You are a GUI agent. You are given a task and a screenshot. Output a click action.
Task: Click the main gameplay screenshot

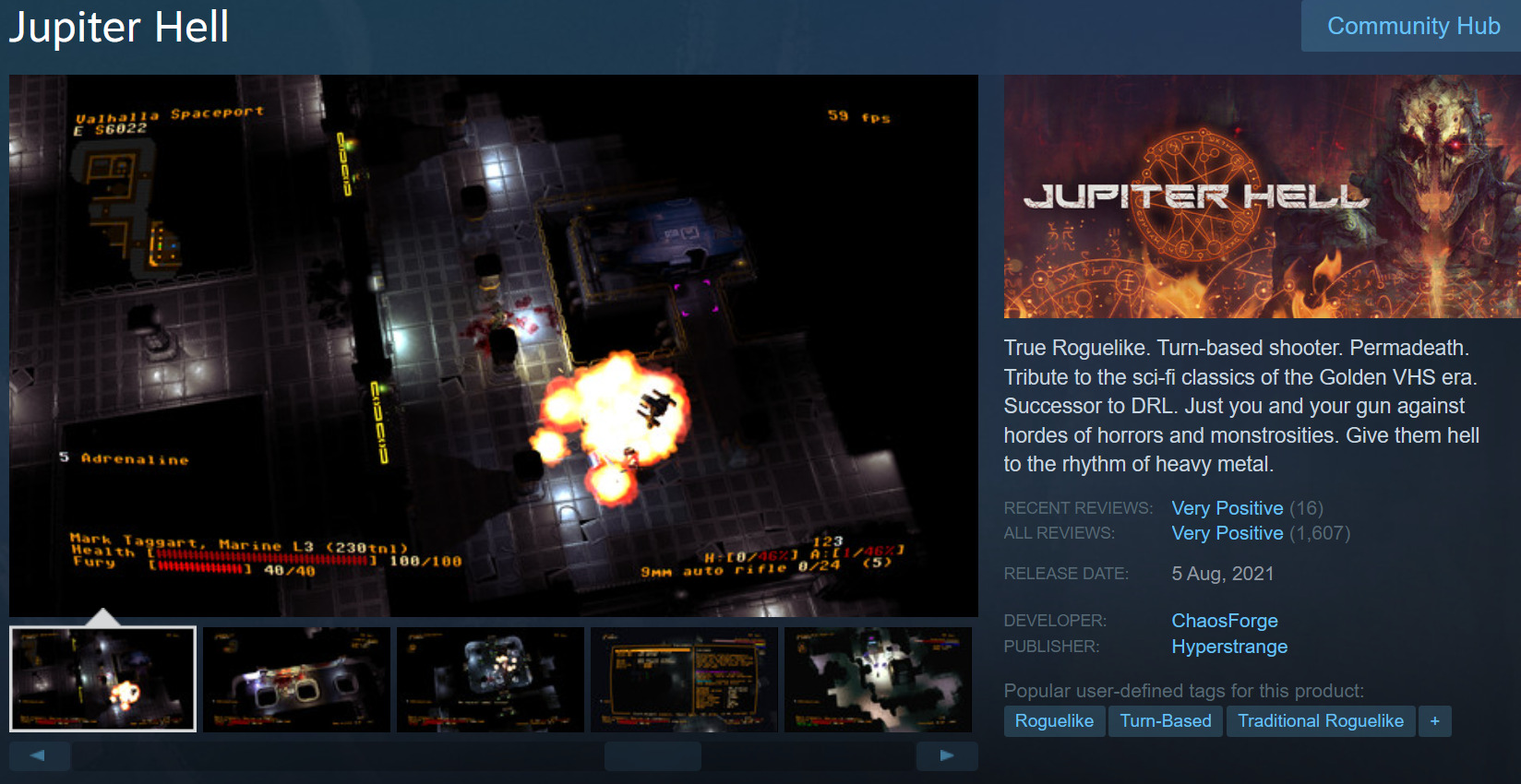pos(493,345)
